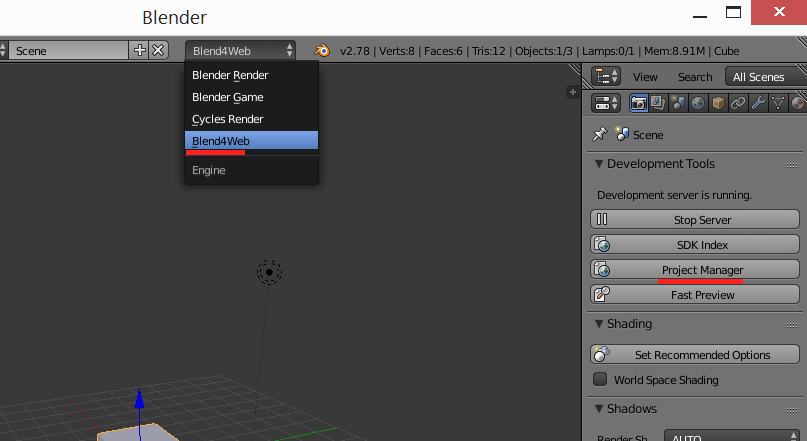Open the World properties tab (globe icon)
The width and height of the screenshot is (807, 441).
698,103
